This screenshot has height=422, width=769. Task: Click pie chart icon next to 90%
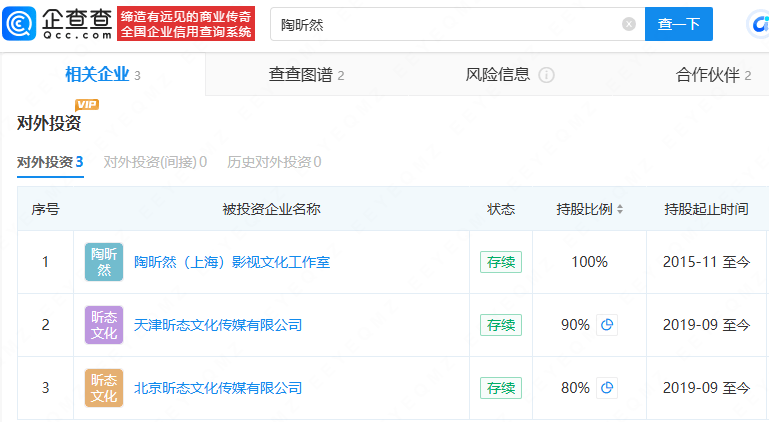point(607,325)
